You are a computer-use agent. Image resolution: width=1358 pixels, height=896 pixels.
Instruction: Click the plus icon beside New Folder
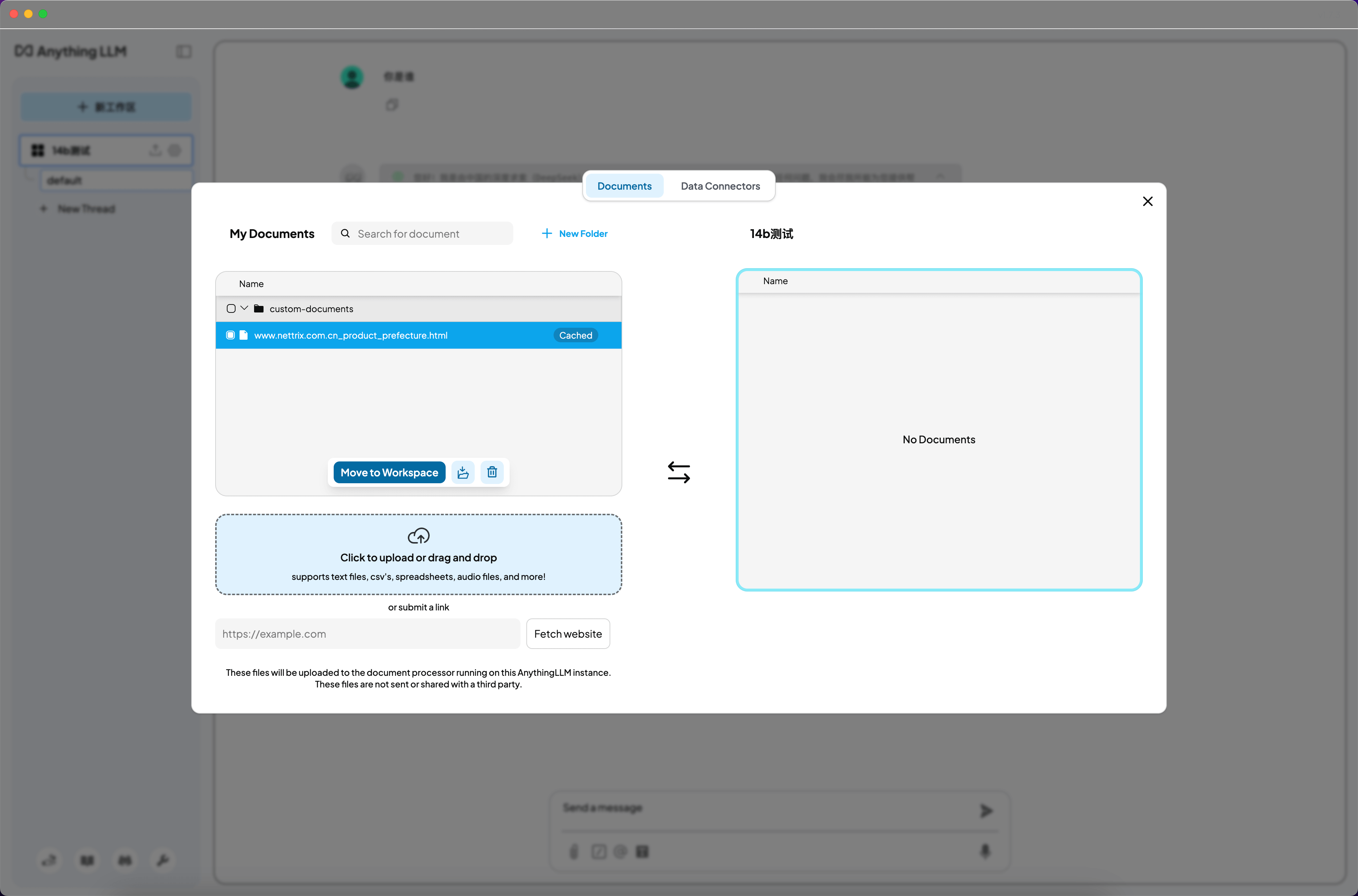click(546, 233)
